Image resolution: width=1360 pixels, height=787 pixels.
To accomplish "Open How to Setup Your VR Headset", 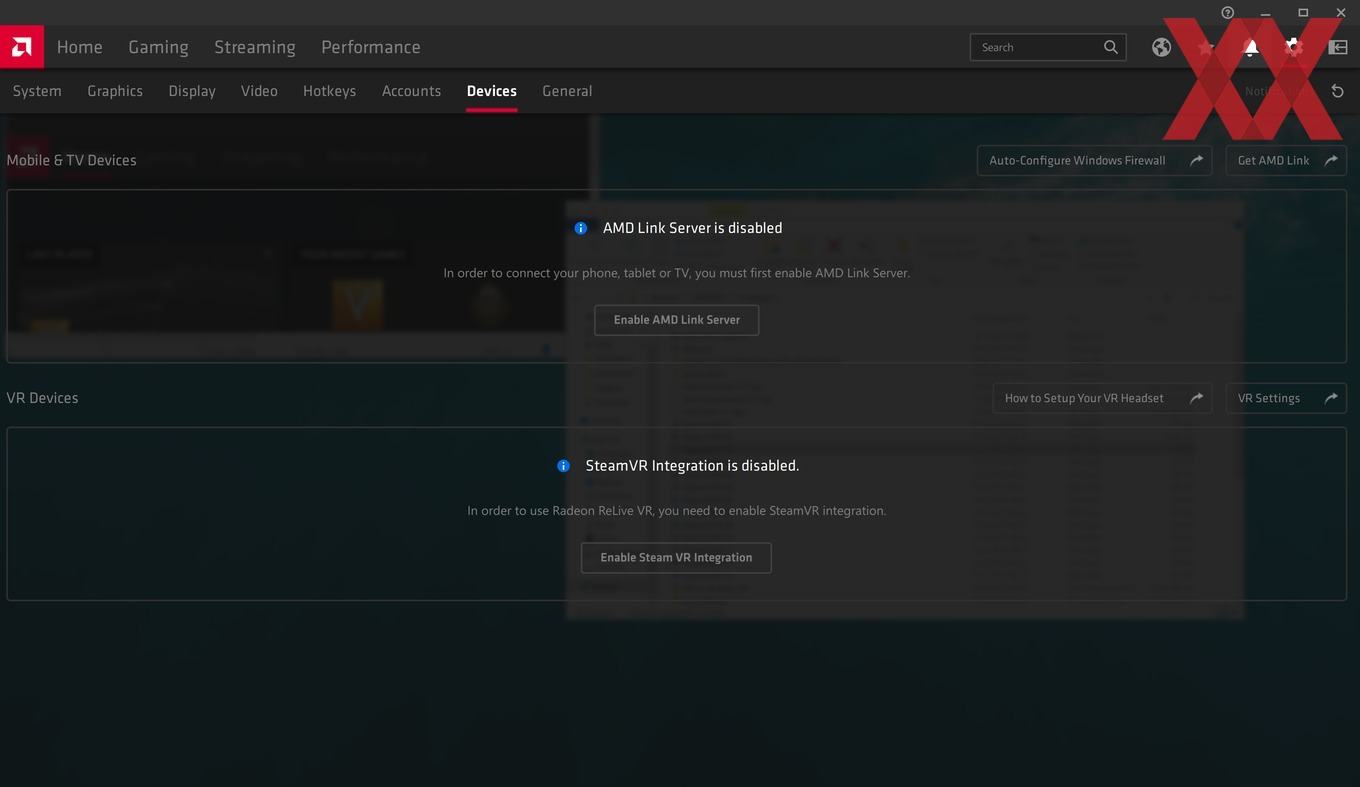I will [x=1102, y=398].
